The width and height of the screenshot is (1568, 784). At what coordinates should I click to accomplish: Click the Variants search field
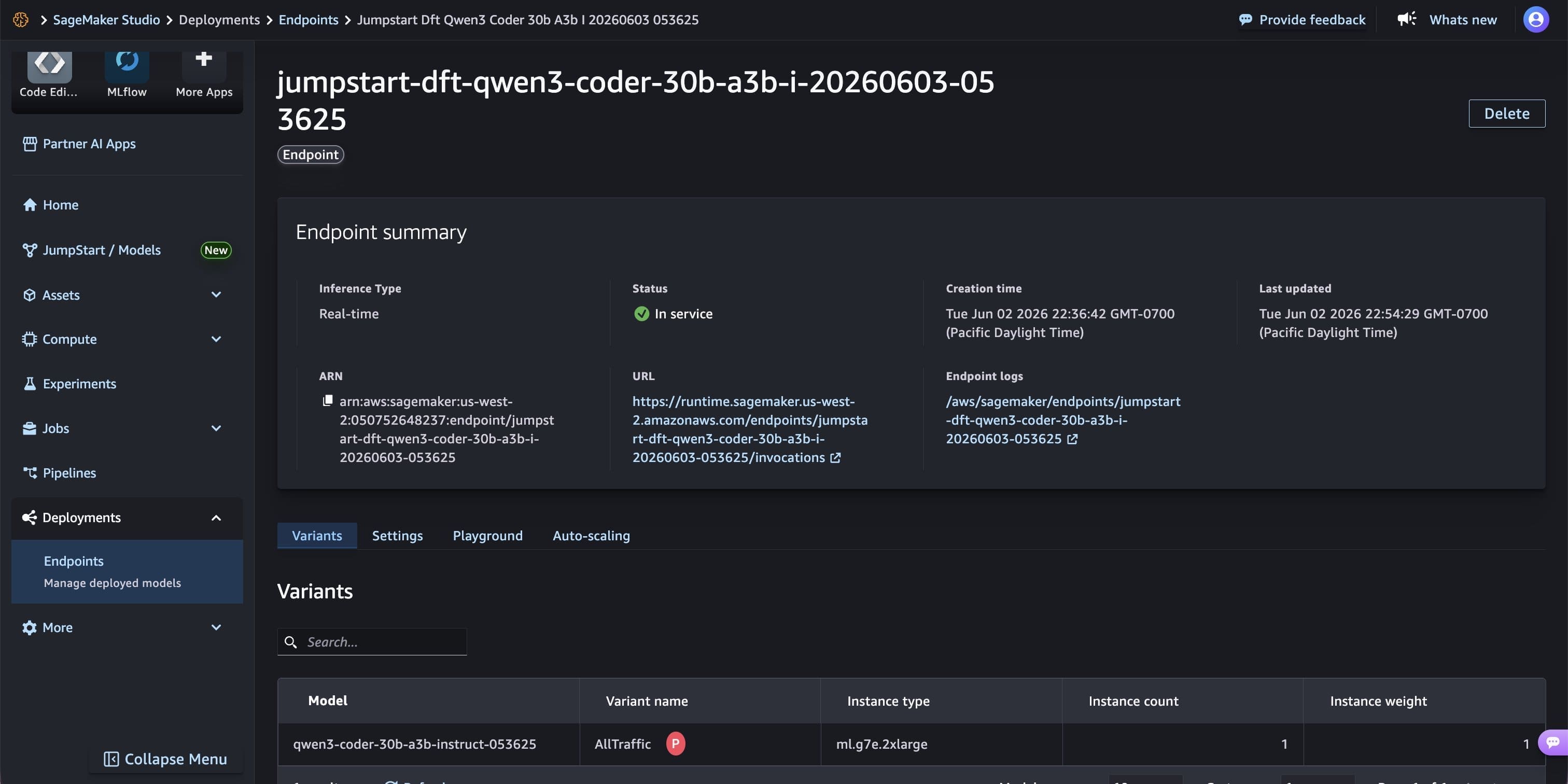tap(372, 642)
